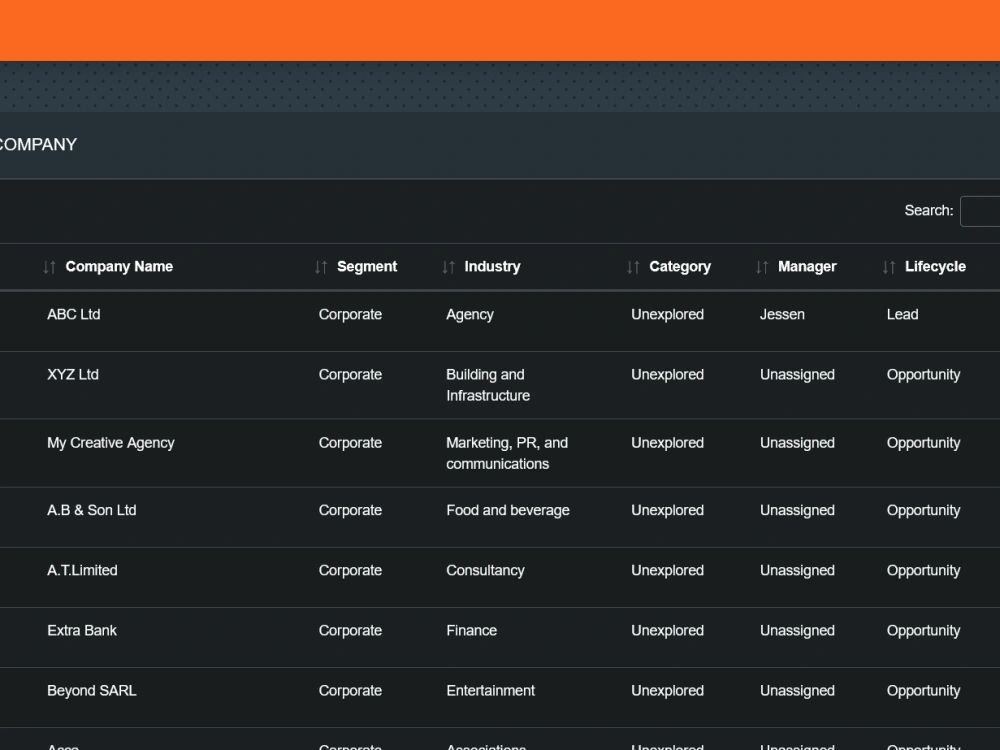
Task: Sort by Lifecycle column arrows
Action: [888, 267]
